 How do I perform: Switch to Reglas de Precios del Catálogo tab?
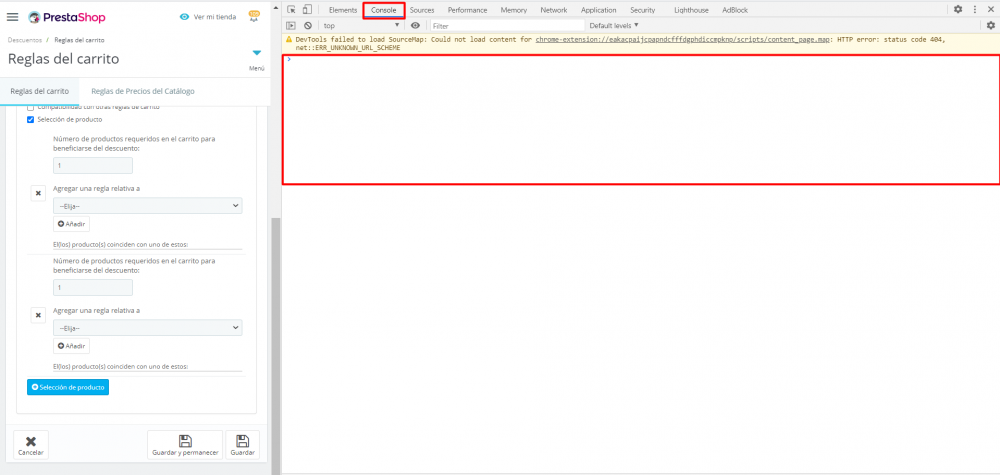point(143,91)
